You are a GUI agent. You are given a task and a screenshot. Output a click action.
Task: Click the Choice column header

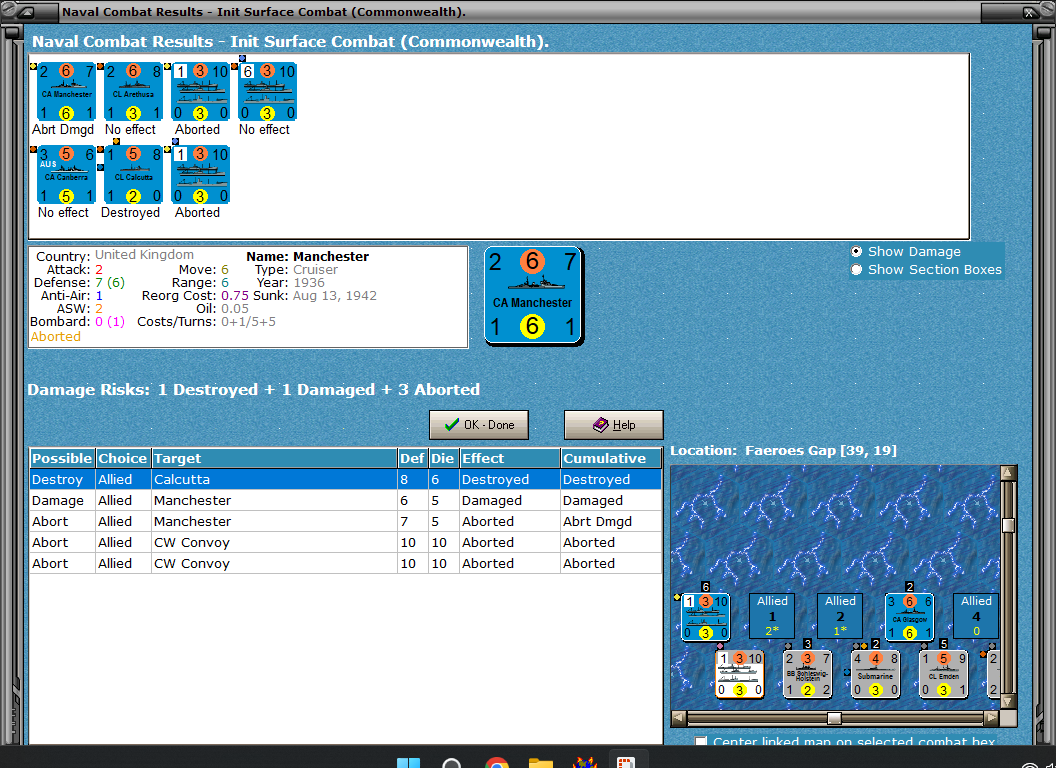(x=123, y=458)
